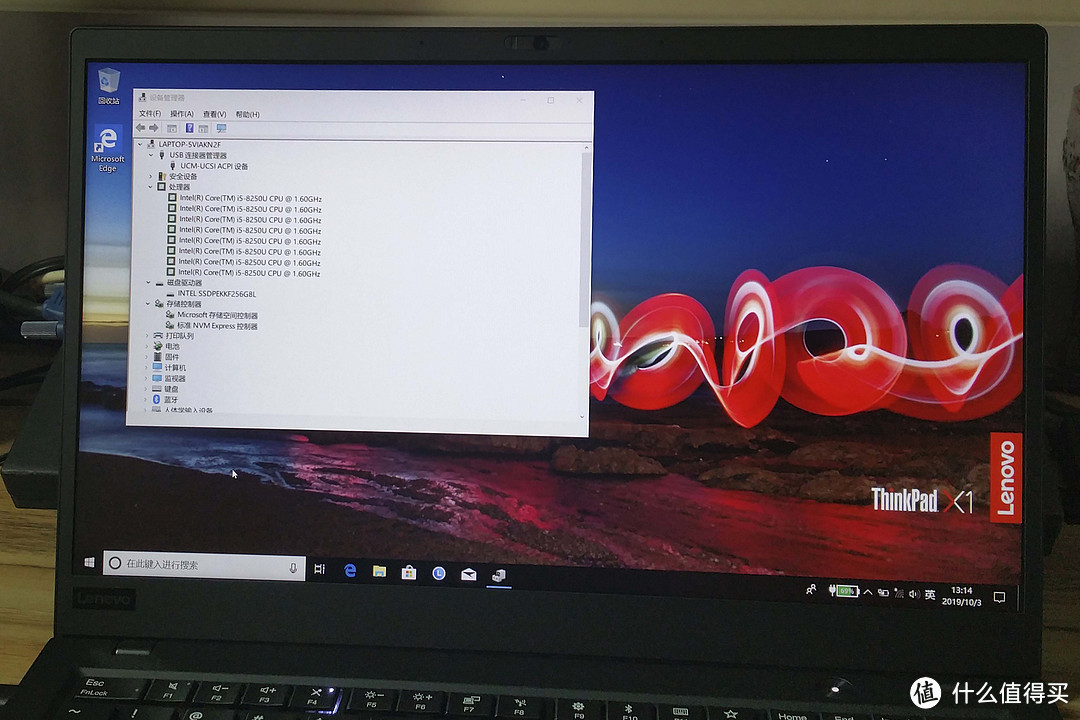Select the Microsoft Edge desktop shortcut
This screenshot has width=1080, height=720.
pos(107,149)
